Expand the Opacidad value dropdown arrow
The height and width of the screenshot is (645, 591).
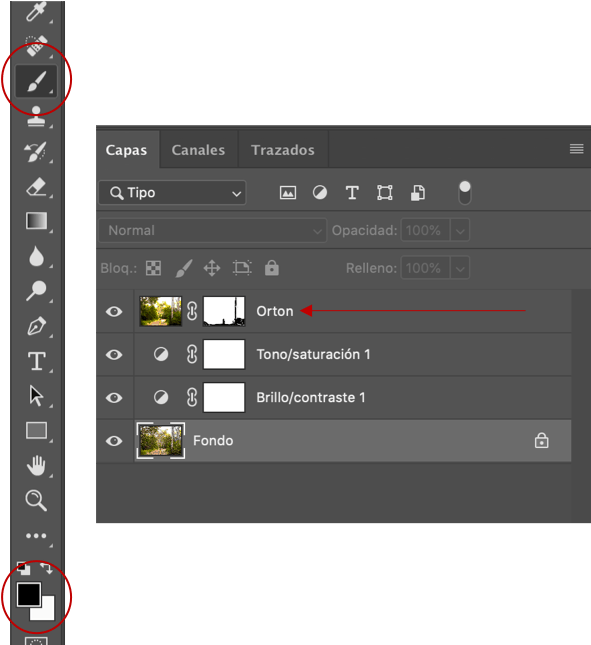[460, 230]
